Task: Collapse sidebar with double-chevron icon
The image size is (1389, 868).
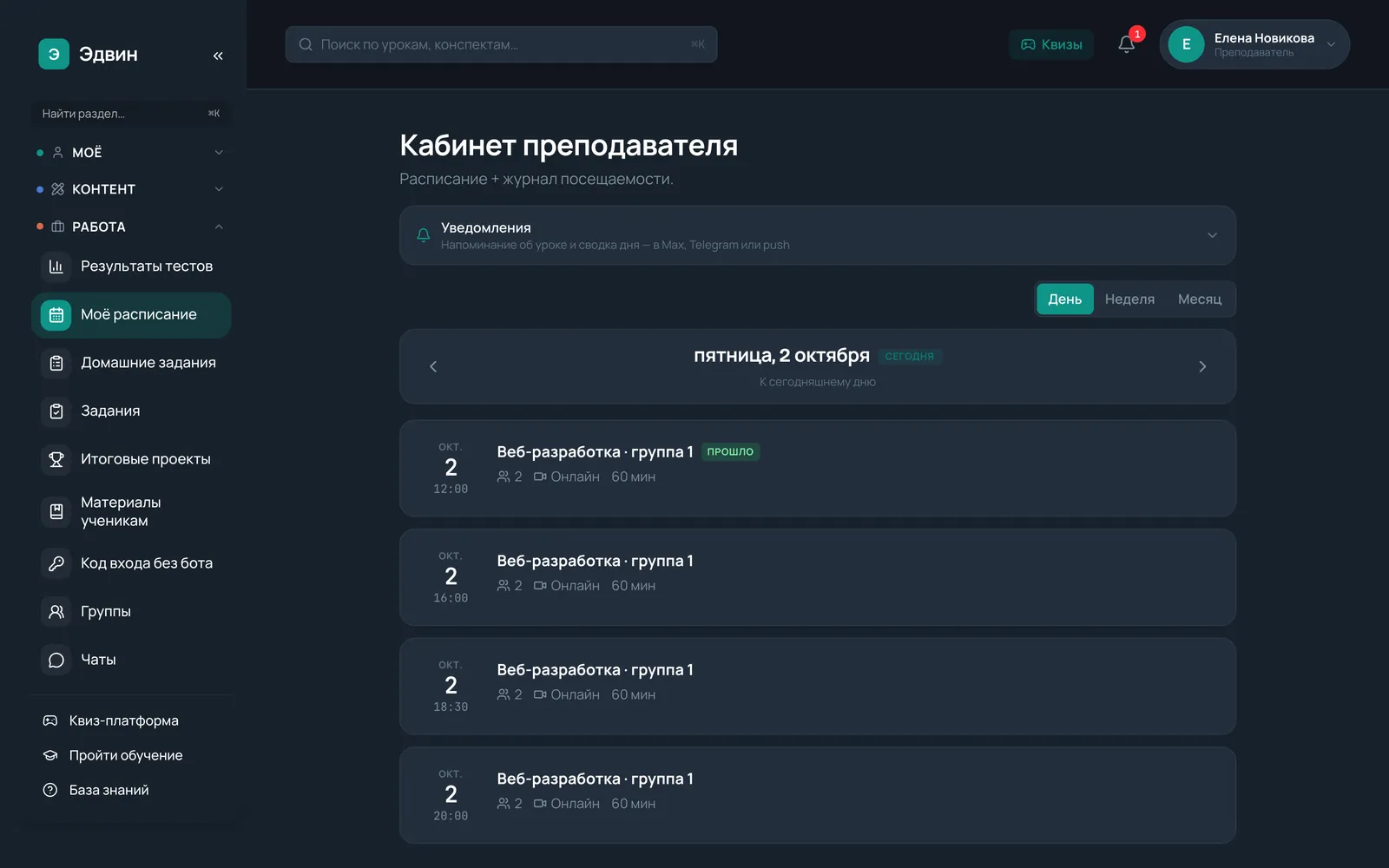Action: point(218,56)
